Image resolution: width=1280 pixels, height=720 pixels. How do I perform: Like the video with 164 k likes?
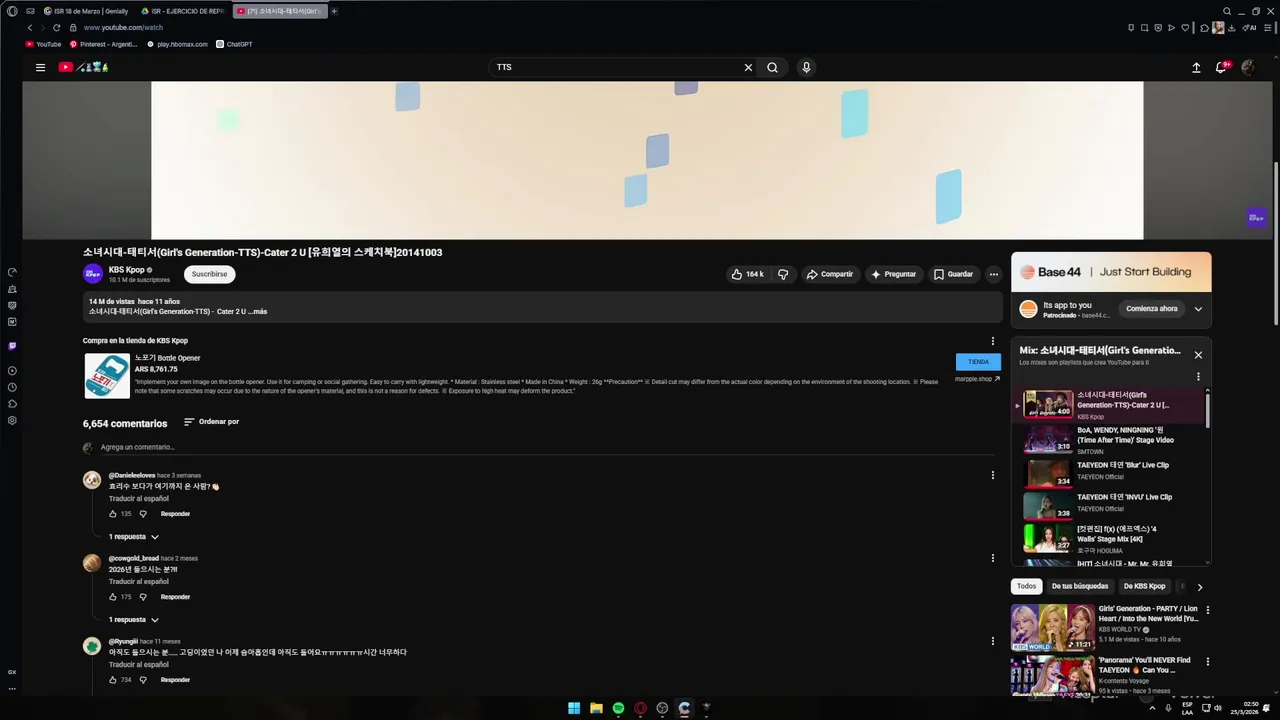coord(747,274)
